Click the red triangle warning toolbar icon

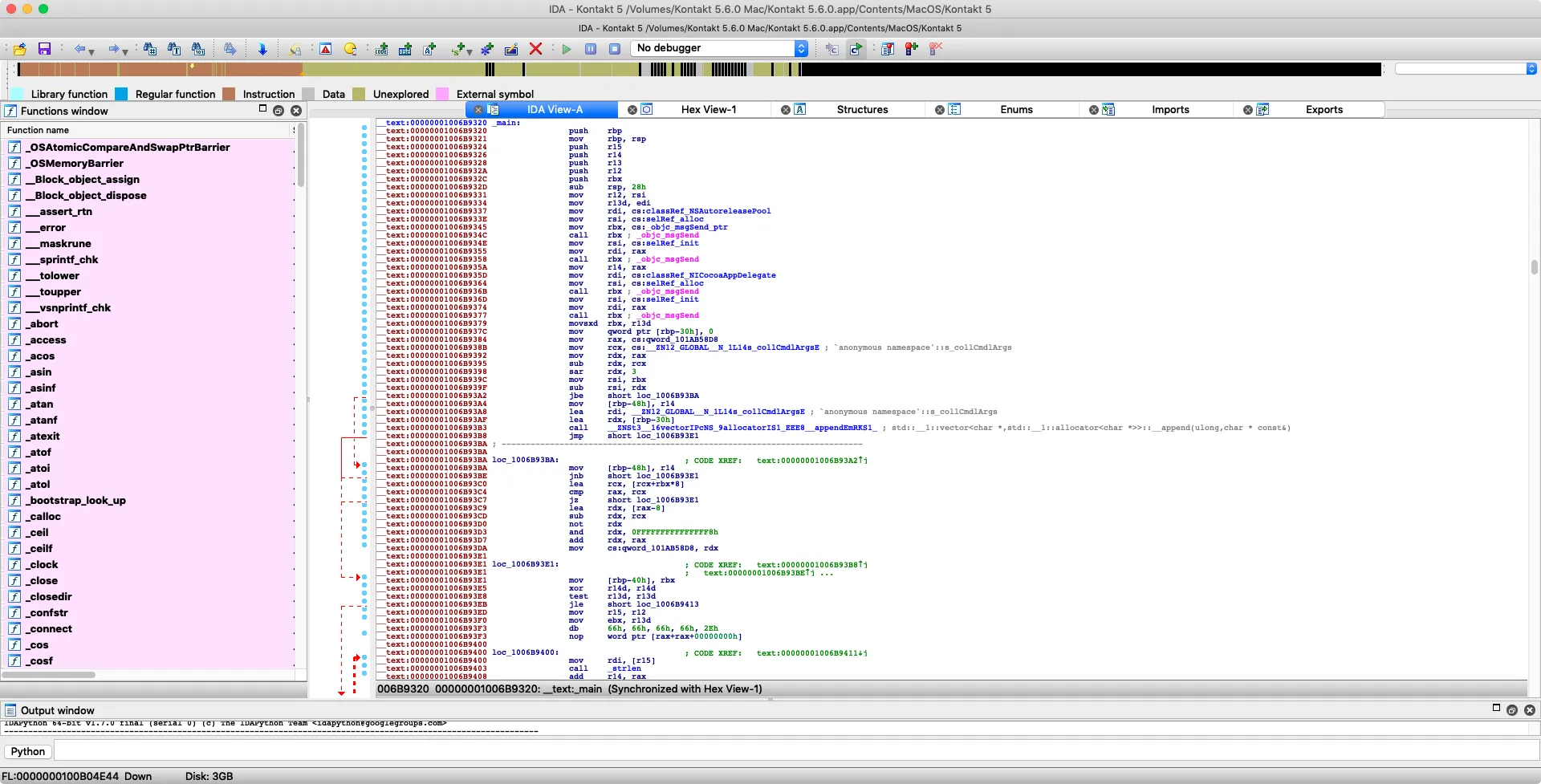tap(325, 49)
